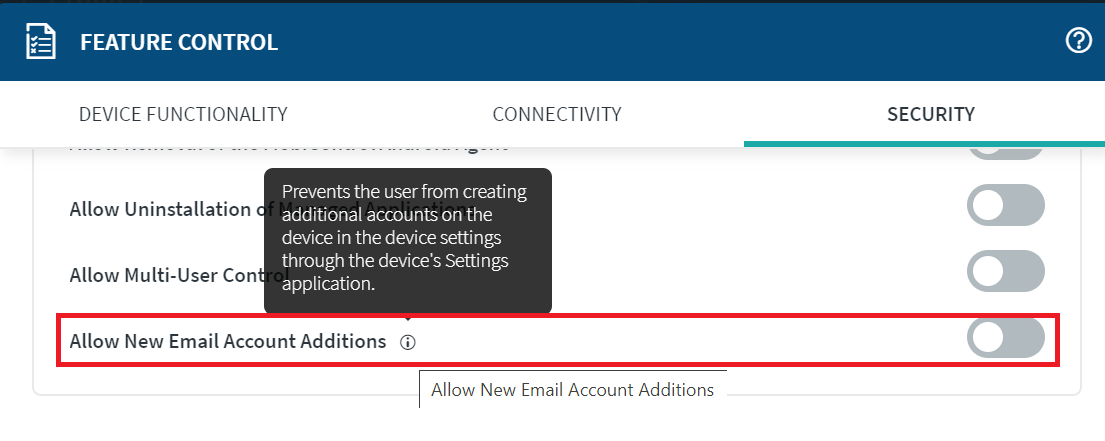
Task: Toggle Allow Uninstallation of Managed Applications switch
Action: coord(1005,206)
